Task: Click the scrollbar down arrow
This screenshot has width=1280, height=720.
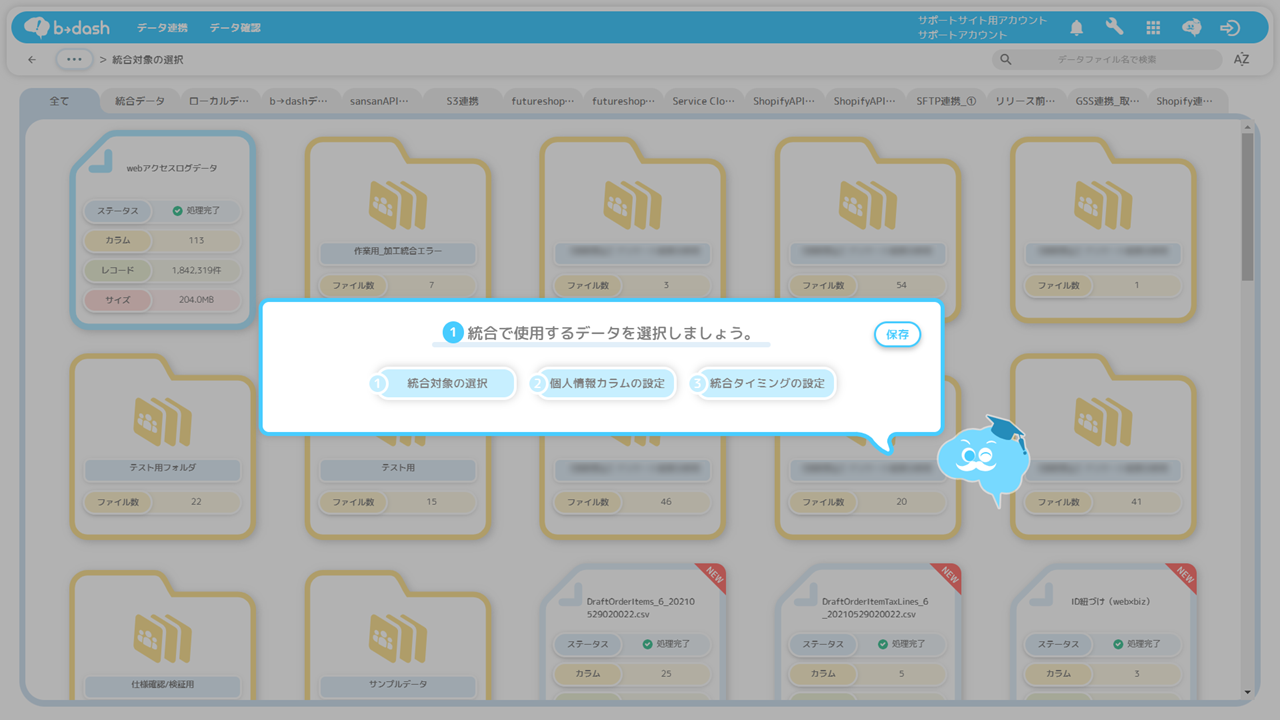Action: 1247,692
